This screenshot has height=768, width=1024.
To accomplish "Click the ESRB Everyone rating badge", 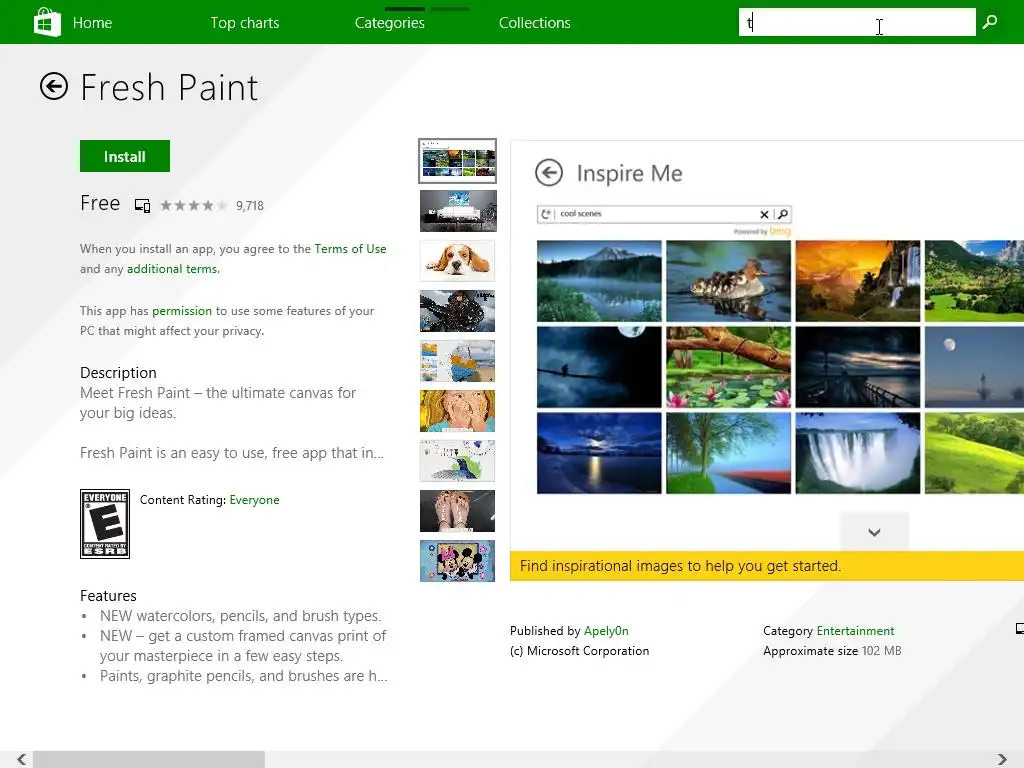I will (x=104, y=524).
